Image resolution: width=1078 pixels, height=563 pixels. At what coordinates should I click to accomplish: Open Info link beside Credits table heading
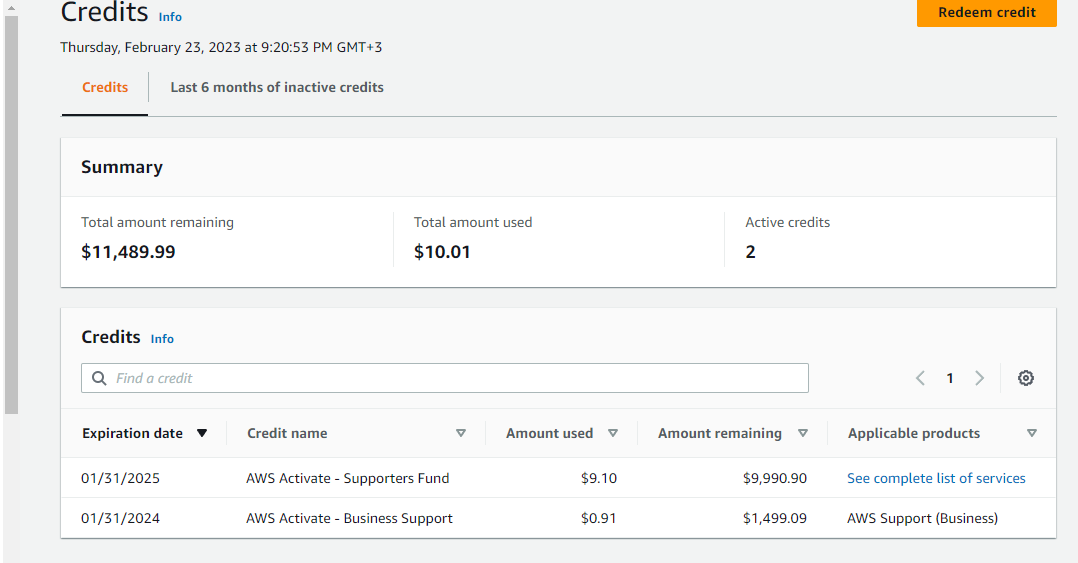click(162, 339)
